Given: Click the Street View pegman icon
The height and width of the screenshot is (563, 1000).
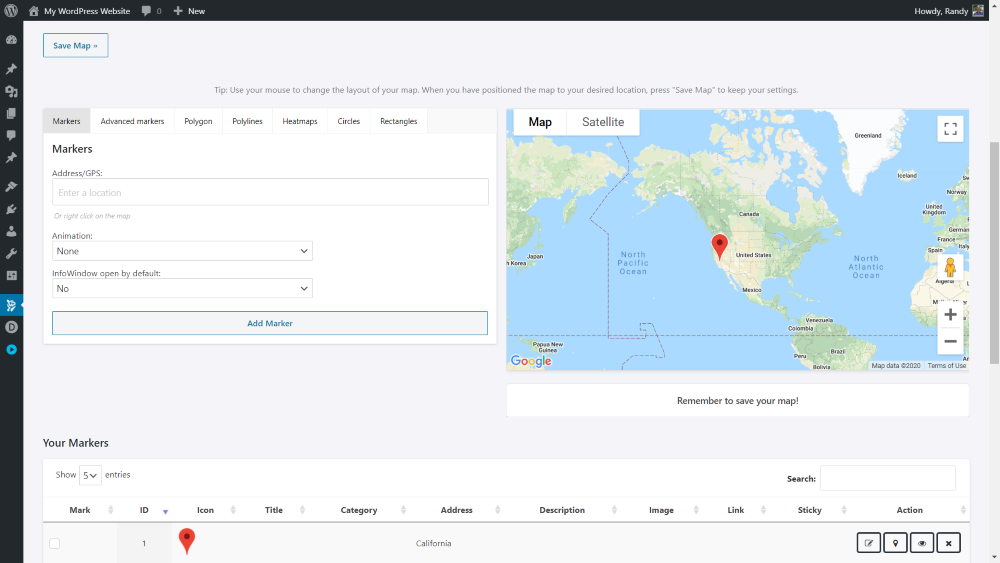Looking at the screenshot, I should coord(950,267).
